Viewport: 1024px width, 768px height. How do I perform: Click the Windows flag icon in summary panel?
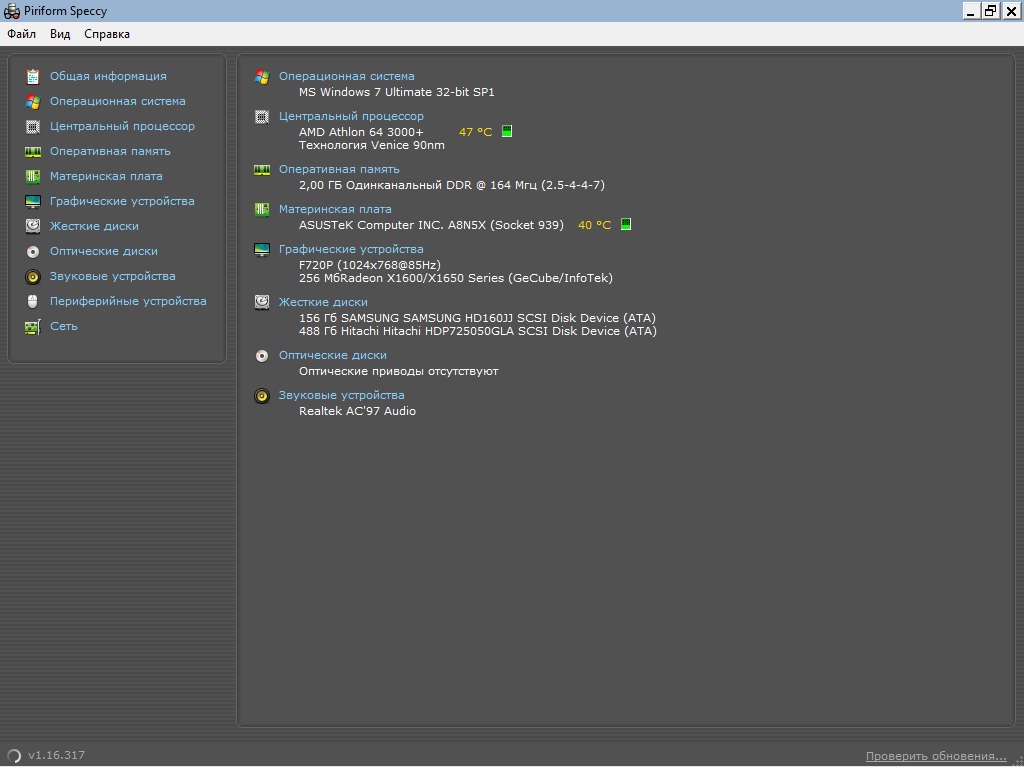tap(262, 76)
